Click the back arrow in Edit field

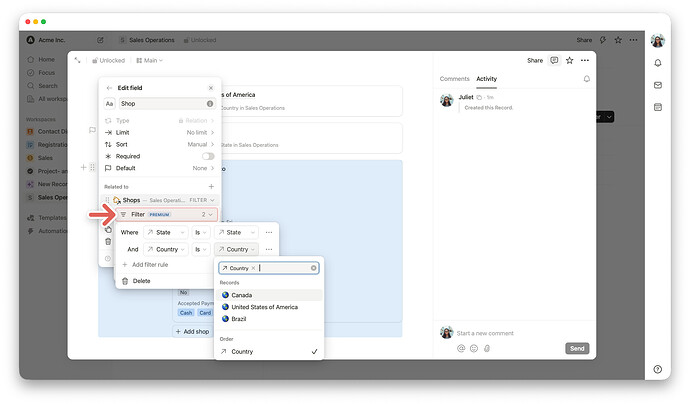coord(109,88)
